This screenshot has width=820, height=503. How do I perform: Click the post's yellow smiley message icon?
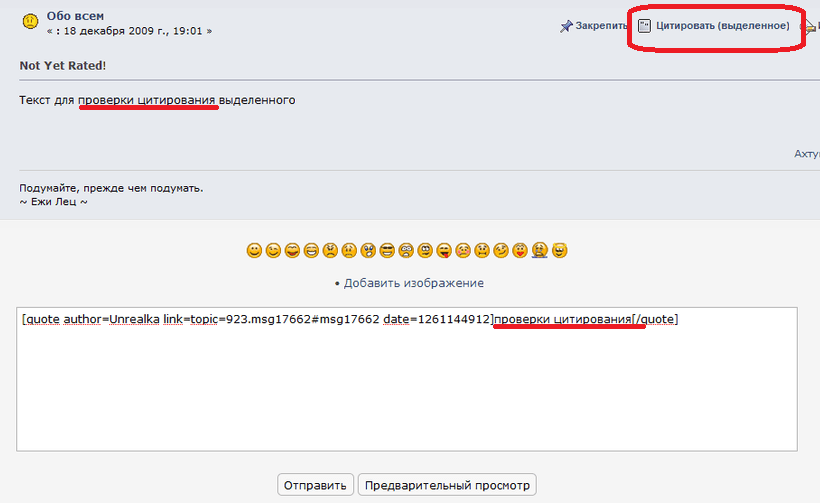(30, 20)
